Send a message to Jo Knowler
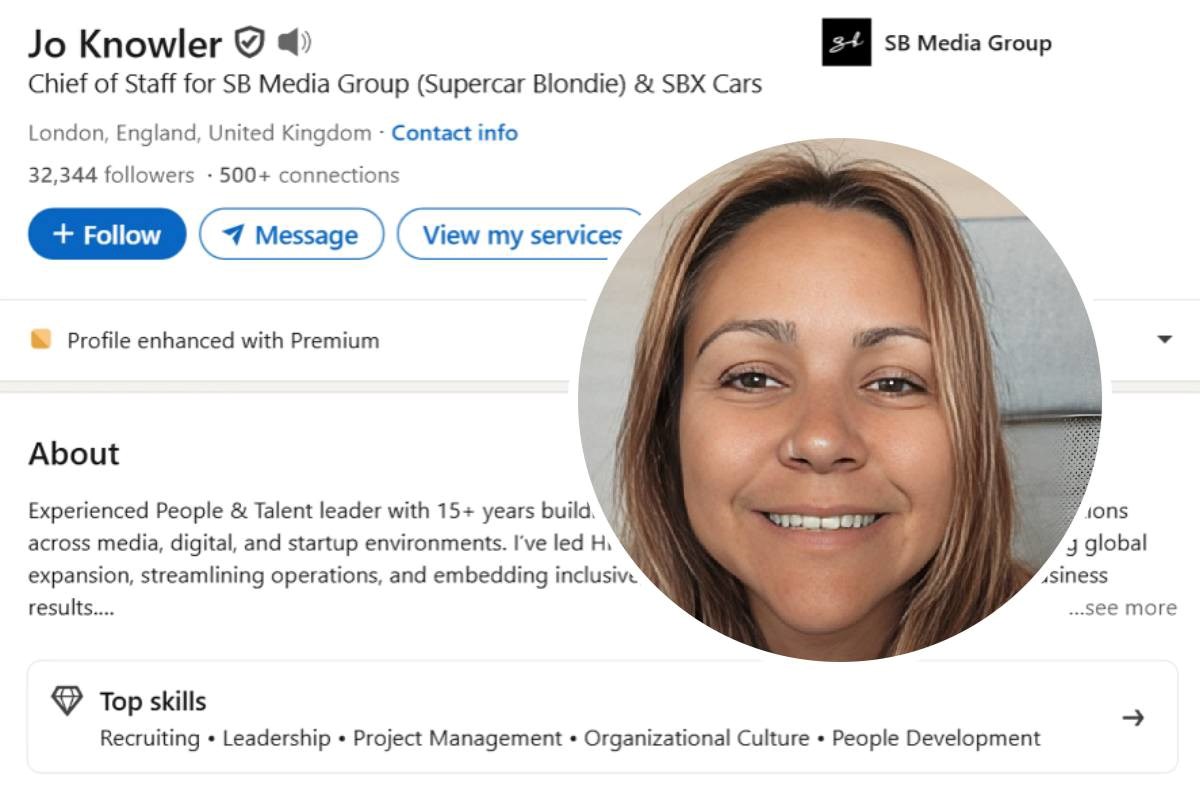The width and height of the screenshot is (1200, 800). pos(291,235)
